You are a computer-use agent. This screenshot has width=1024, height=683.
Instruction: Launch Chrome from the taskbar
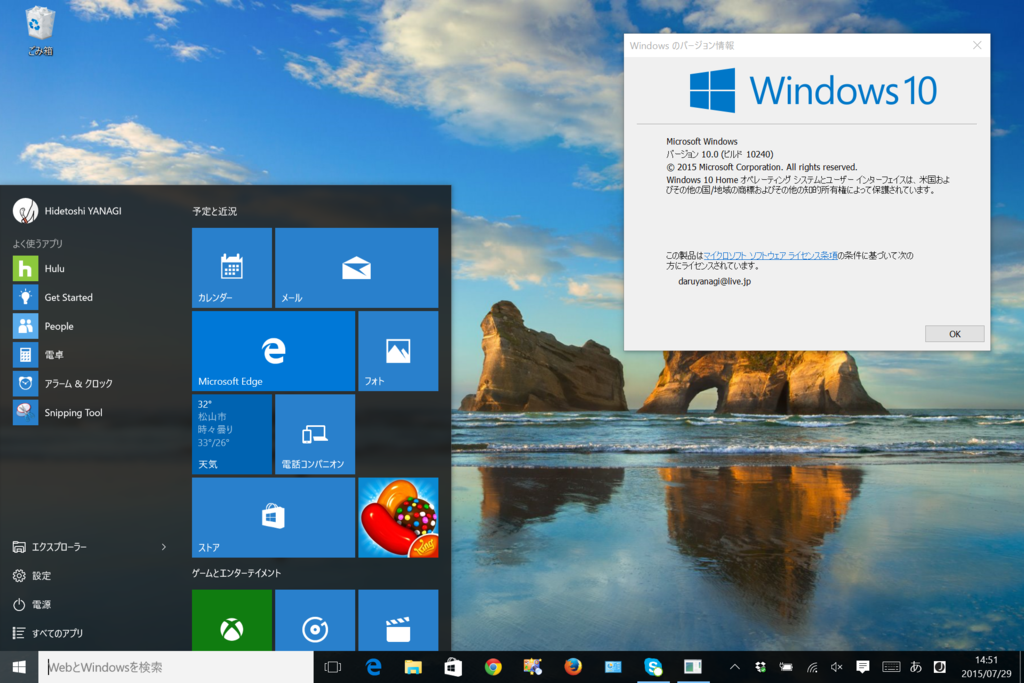point(493,667)
